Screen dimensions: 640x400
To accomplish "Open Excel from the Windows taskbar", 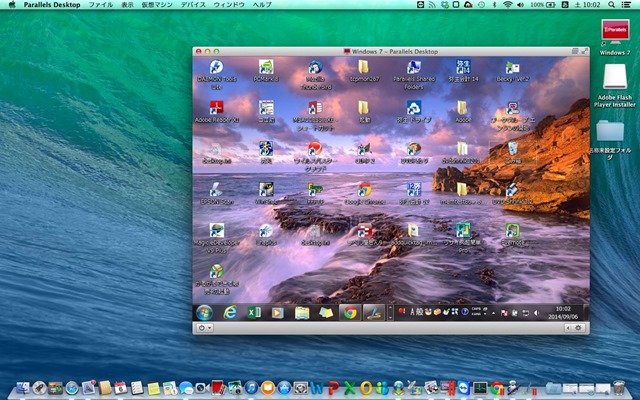I will [x=254, y=313].
